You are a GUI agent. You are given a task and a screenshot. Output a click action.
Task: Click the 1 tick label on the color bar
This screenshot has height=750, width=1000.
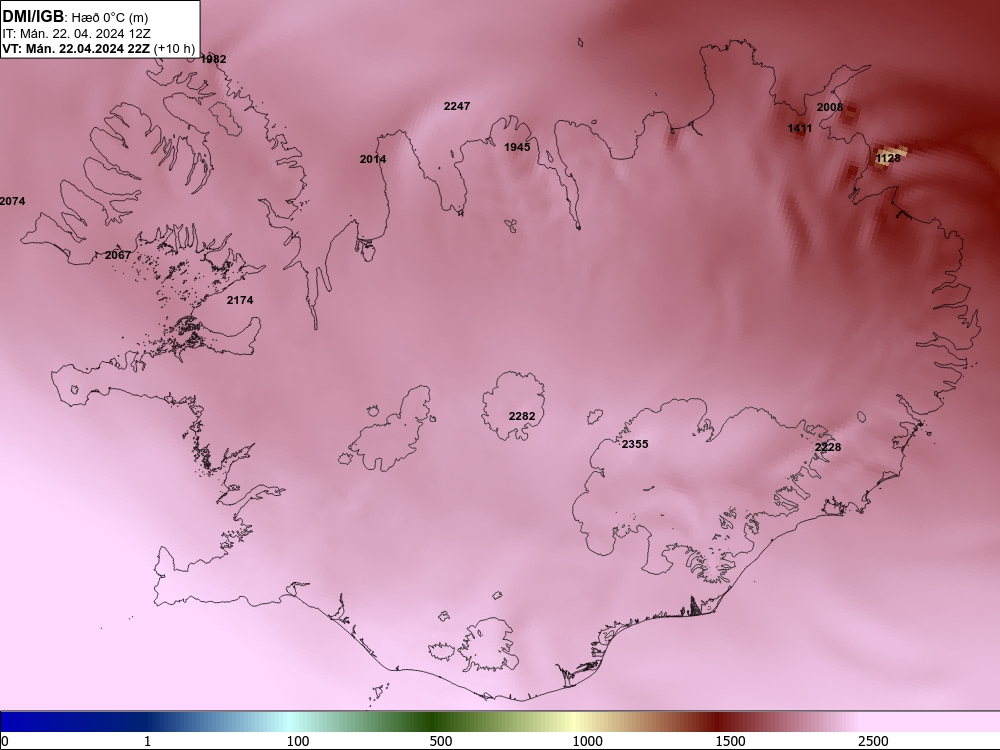[x=147, y=741]
